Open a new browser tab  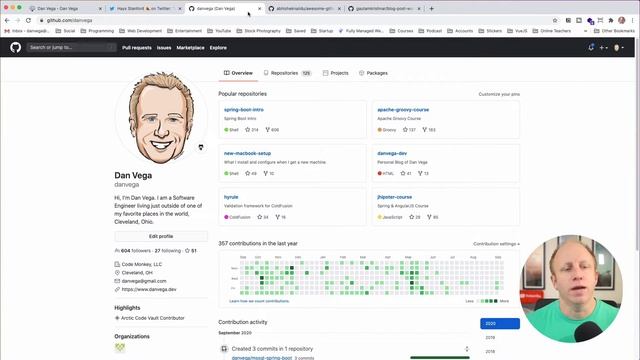[x=431, y=8]
